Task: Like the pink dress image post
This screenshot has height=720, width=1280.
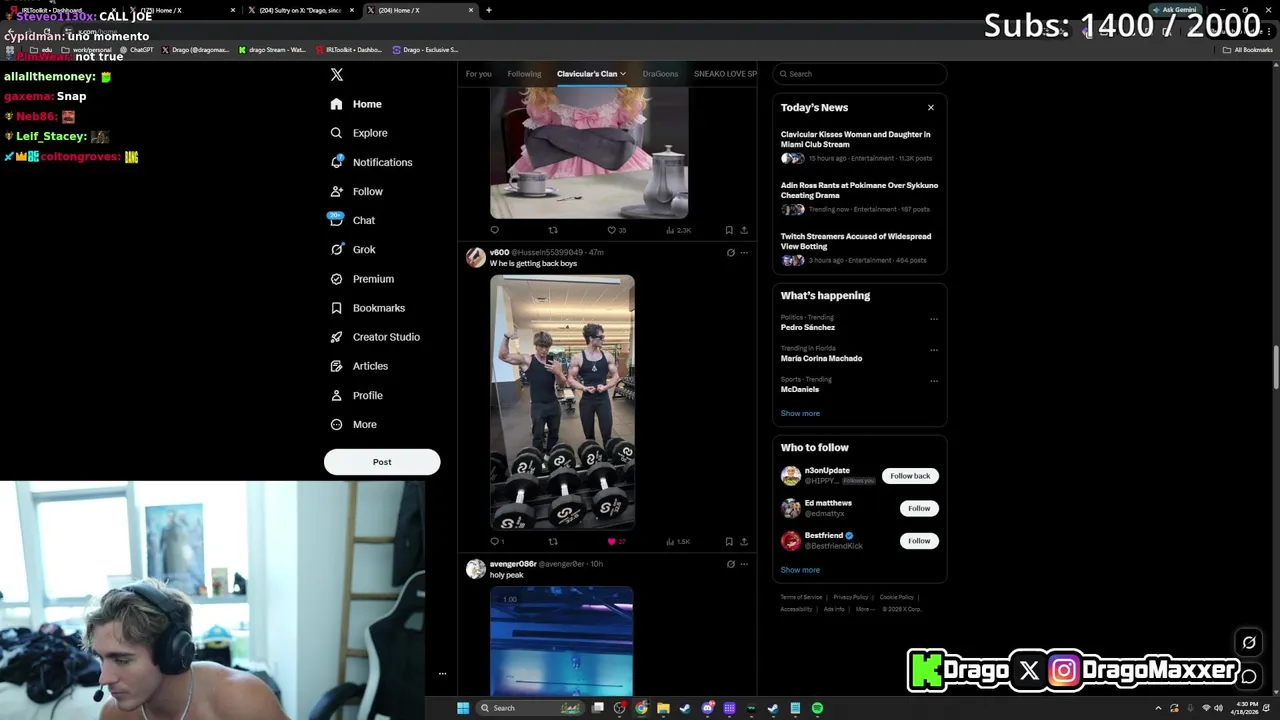Action: [x=611, y=230]
